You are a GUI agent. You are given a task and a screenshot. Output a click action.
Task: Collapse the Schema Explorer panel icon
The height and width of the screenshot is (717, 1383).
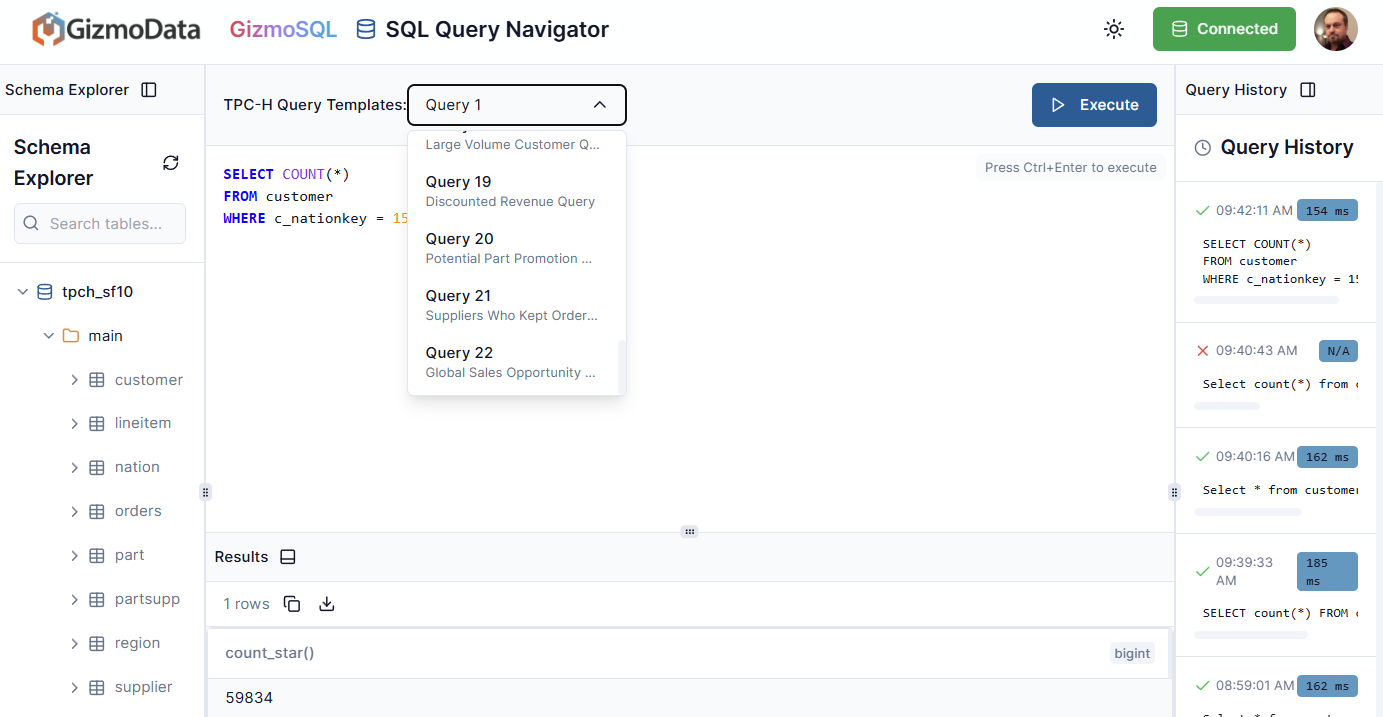pos(148,89)
